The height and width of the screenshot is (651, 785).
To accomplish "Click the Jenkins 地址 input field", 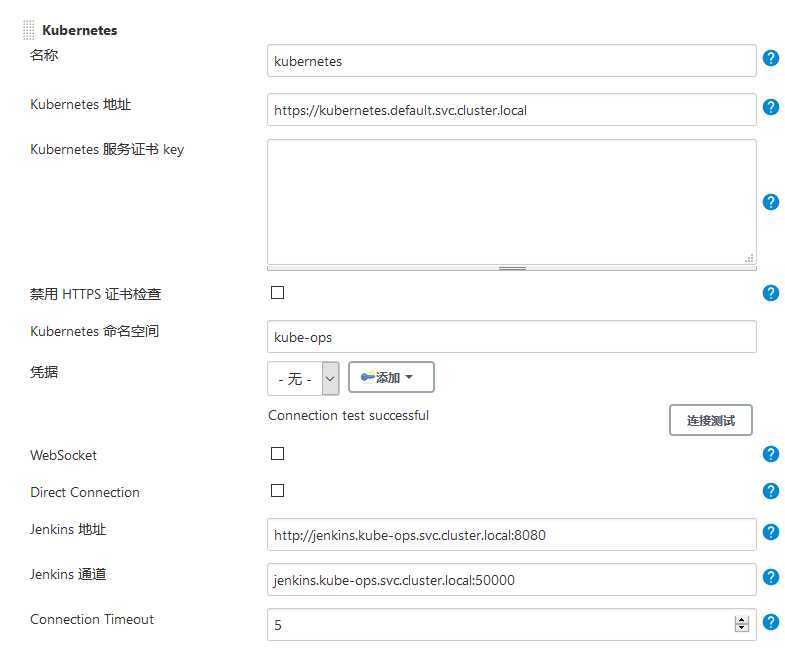I will click(x=512, y=534).
